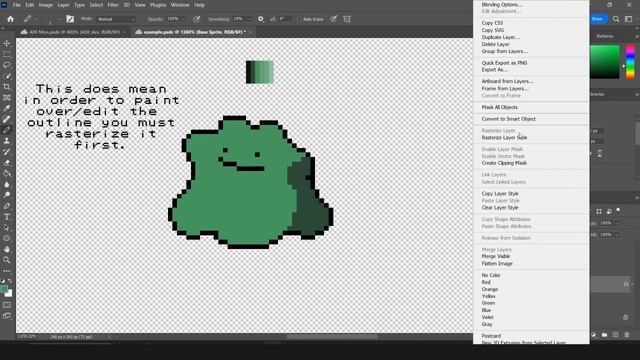Select the Clone Stamp tool
Viewport: 640px width, 360px height.
7,141
